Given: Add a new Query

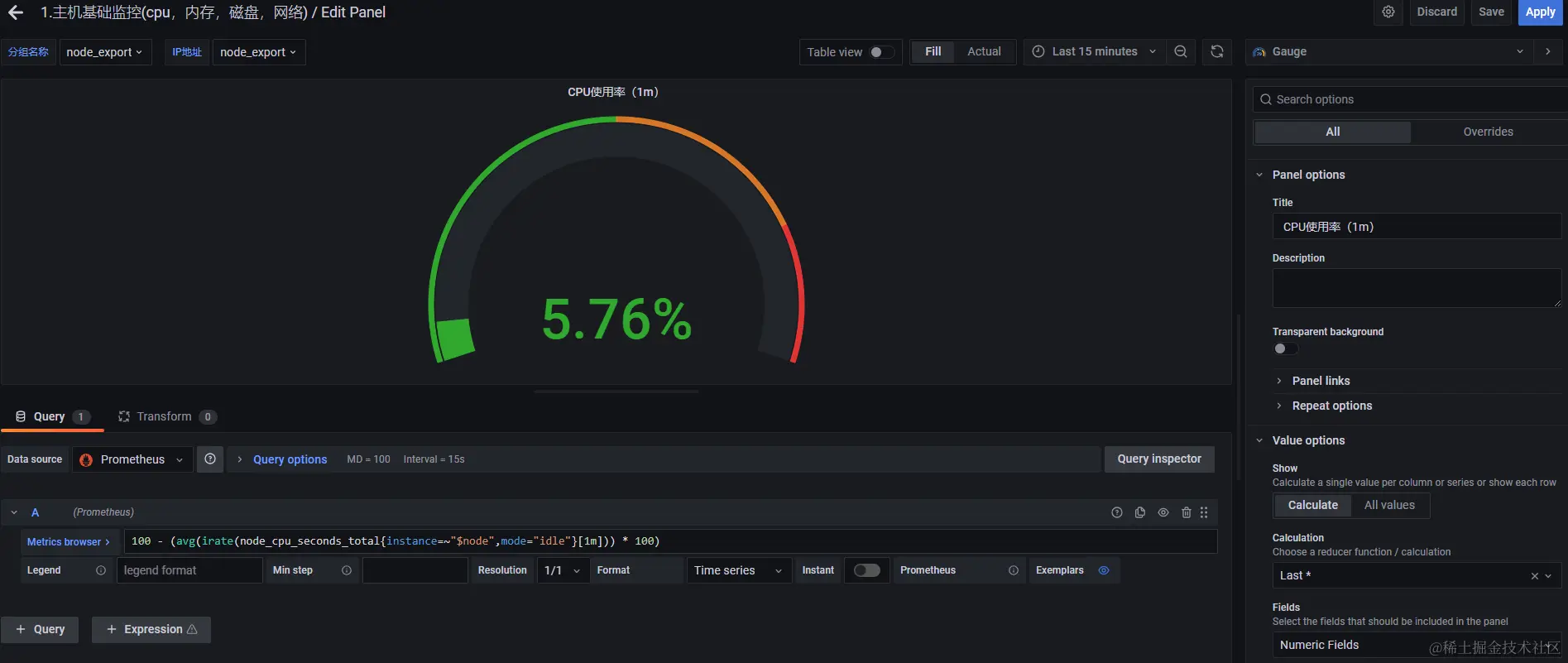Looking at the screenshot, I should [x=40, y=629].
